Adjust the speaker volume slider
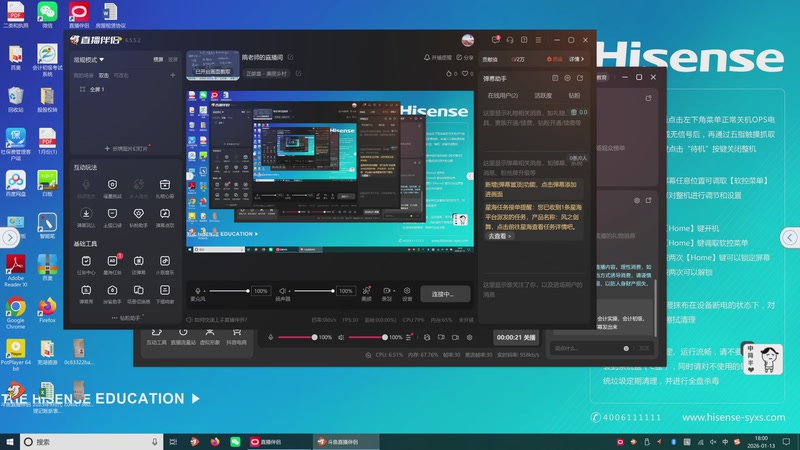The image size is (800, 450). pyautogui.click(x=314, y=291)
